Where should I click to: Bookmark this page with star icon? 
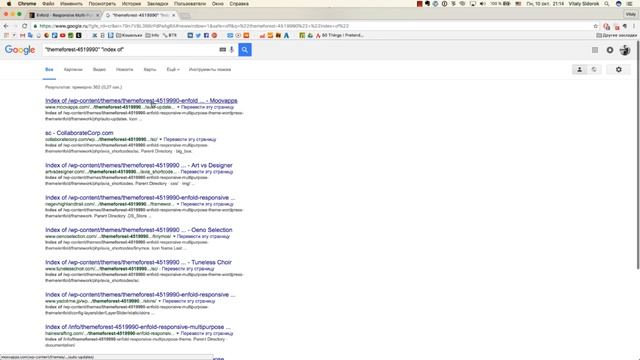pyautogui.click(x=596, y=26)
